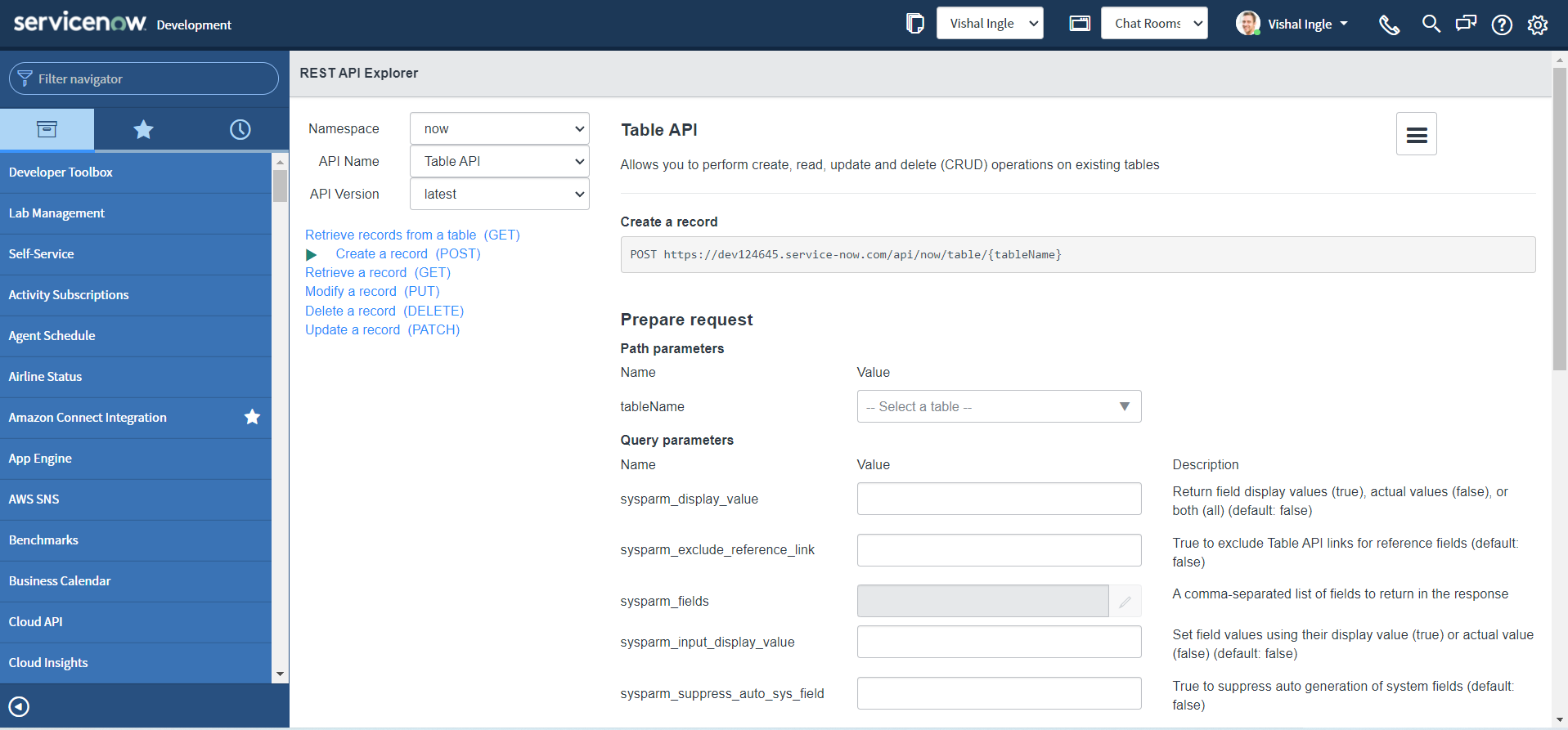The image size is (1568, 730).
Task: Click the REST API Explorer title
Action: coord(359,73)
